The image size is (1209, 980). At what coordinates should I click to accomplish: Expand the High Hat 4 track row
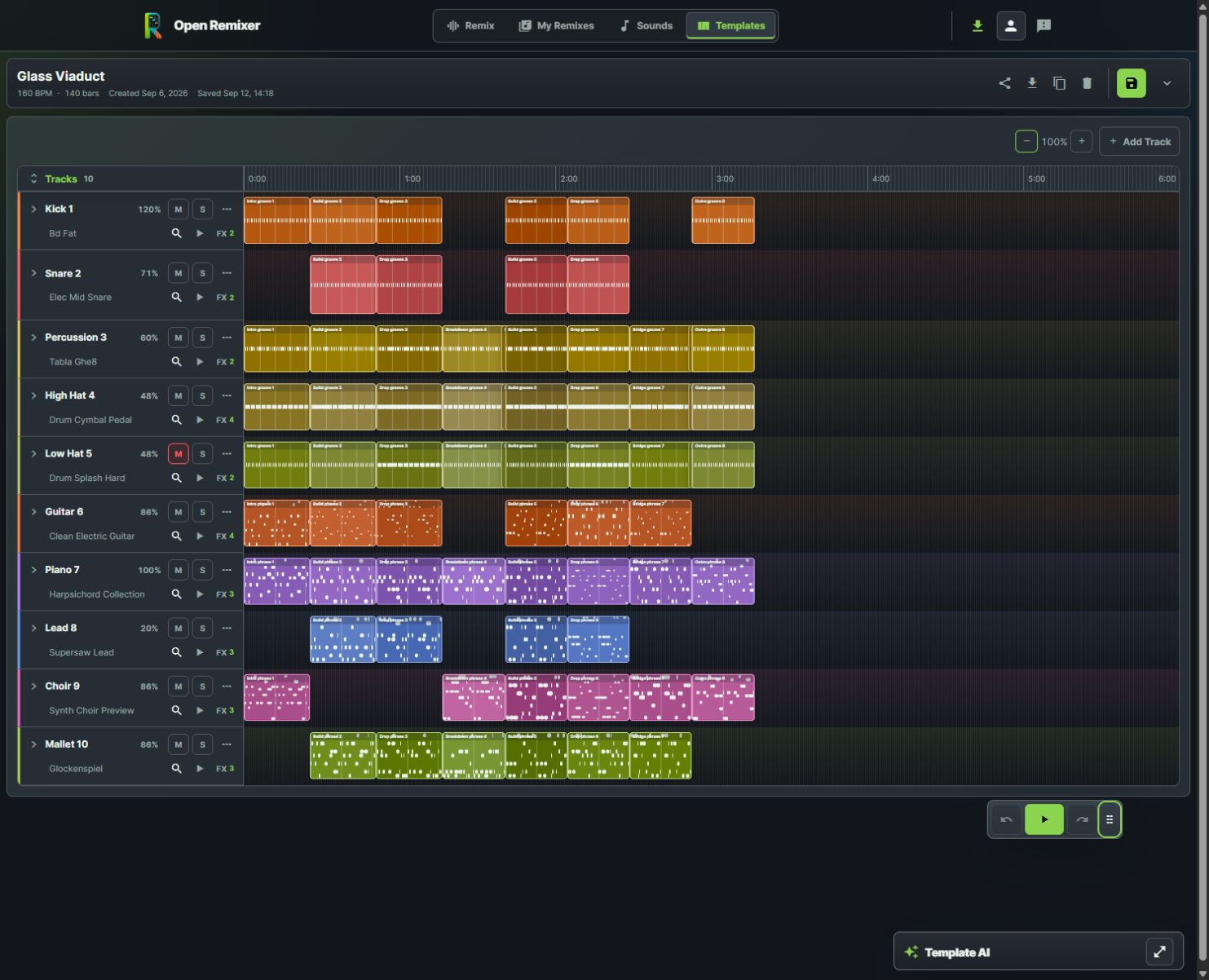tap(33, 395)
